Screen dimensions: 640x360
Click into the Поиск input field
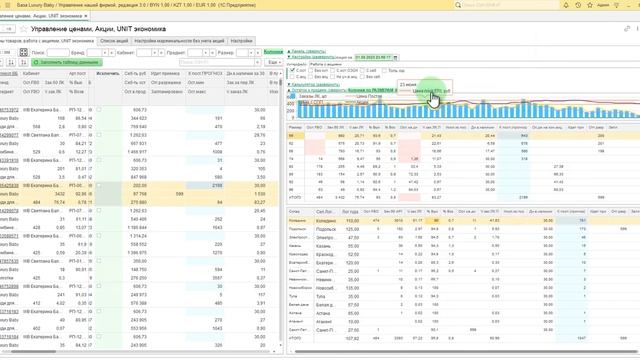click(x=58, y=53)
